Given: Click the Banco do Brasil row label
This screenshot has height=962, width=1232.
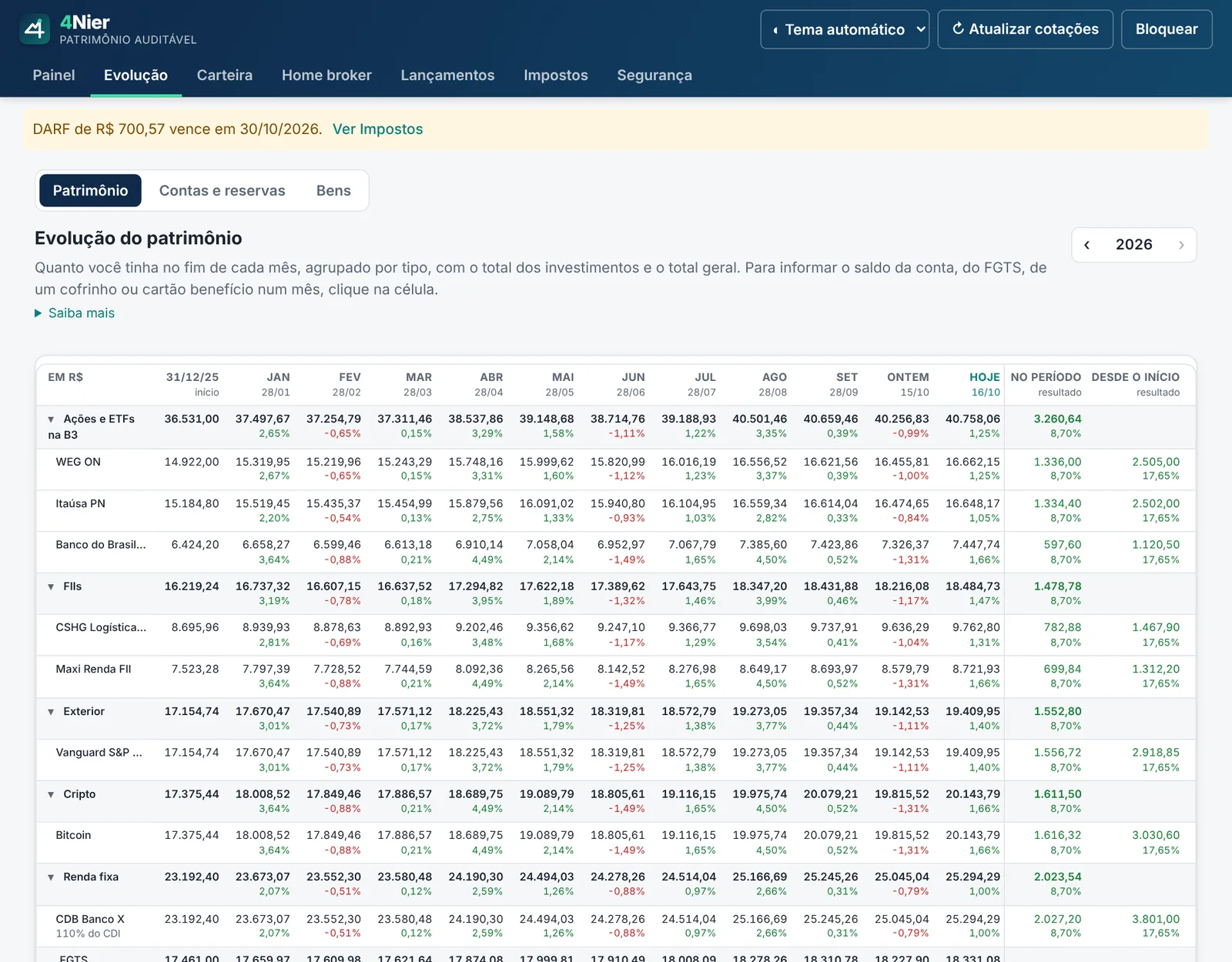Looking at the screenshot, I should 100,545.
